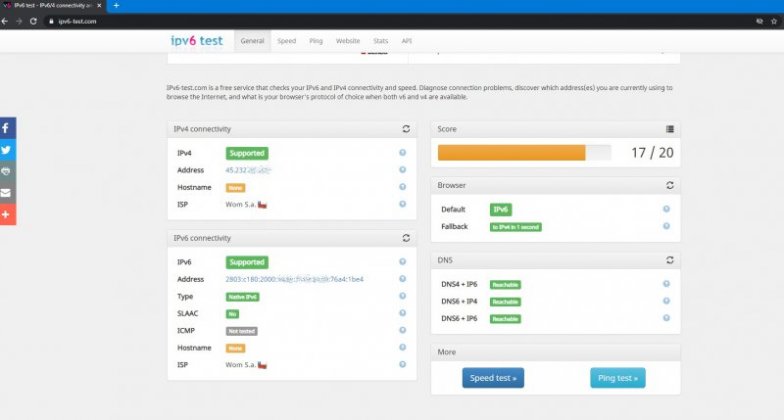Open score details list icon
The height and width of the screenshot is (420, 784).
[x=670, y=129]
